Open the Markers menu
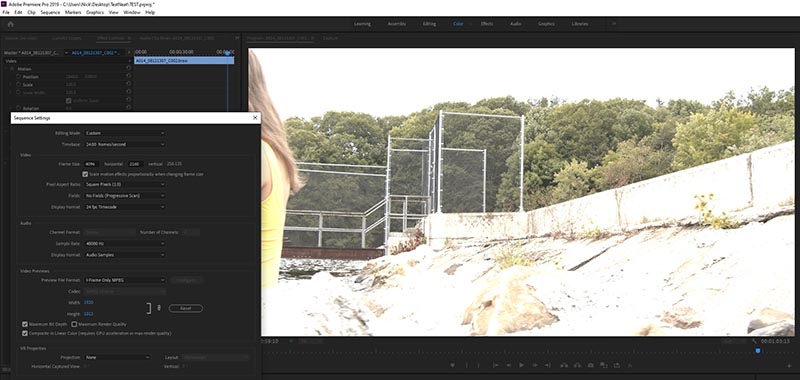Screen dimensions: 800x380 tap(73, 12)
